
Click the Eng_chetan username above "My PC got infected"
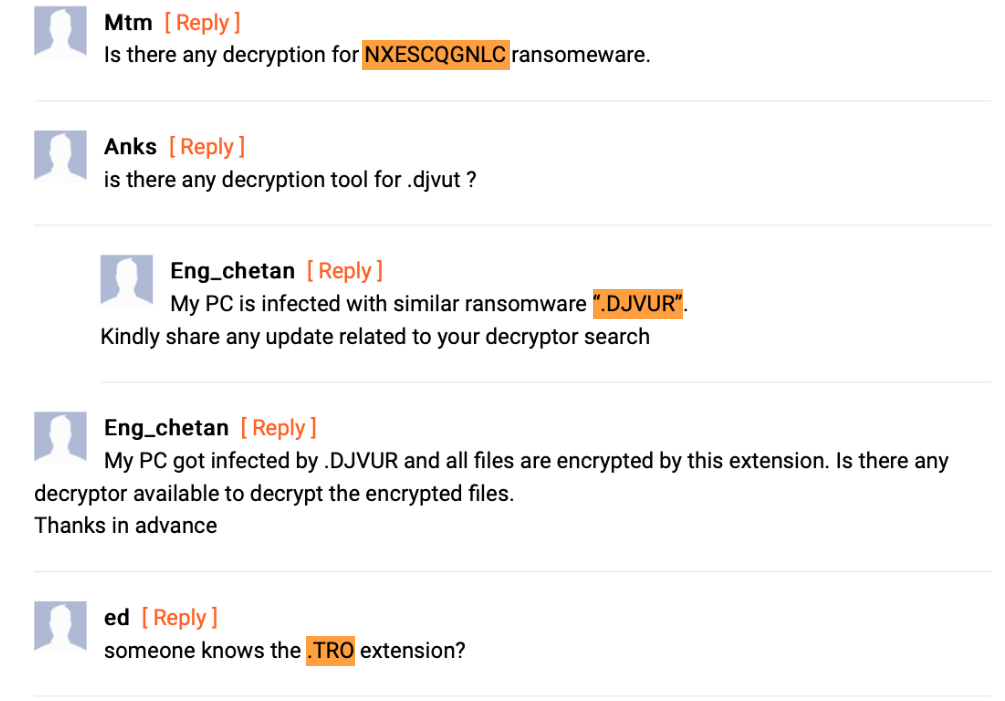pyautogui.click(x=166, y=428)
